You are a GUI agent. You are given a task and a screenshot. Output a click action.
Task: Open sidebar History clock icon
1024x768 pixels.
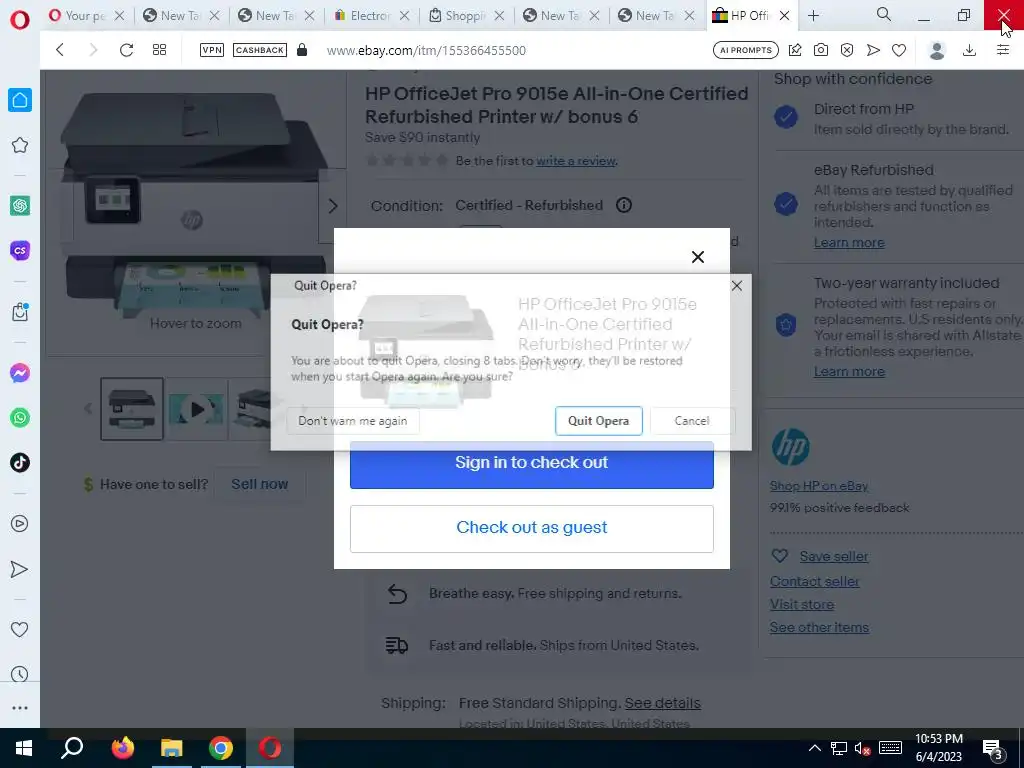(20, 674)
